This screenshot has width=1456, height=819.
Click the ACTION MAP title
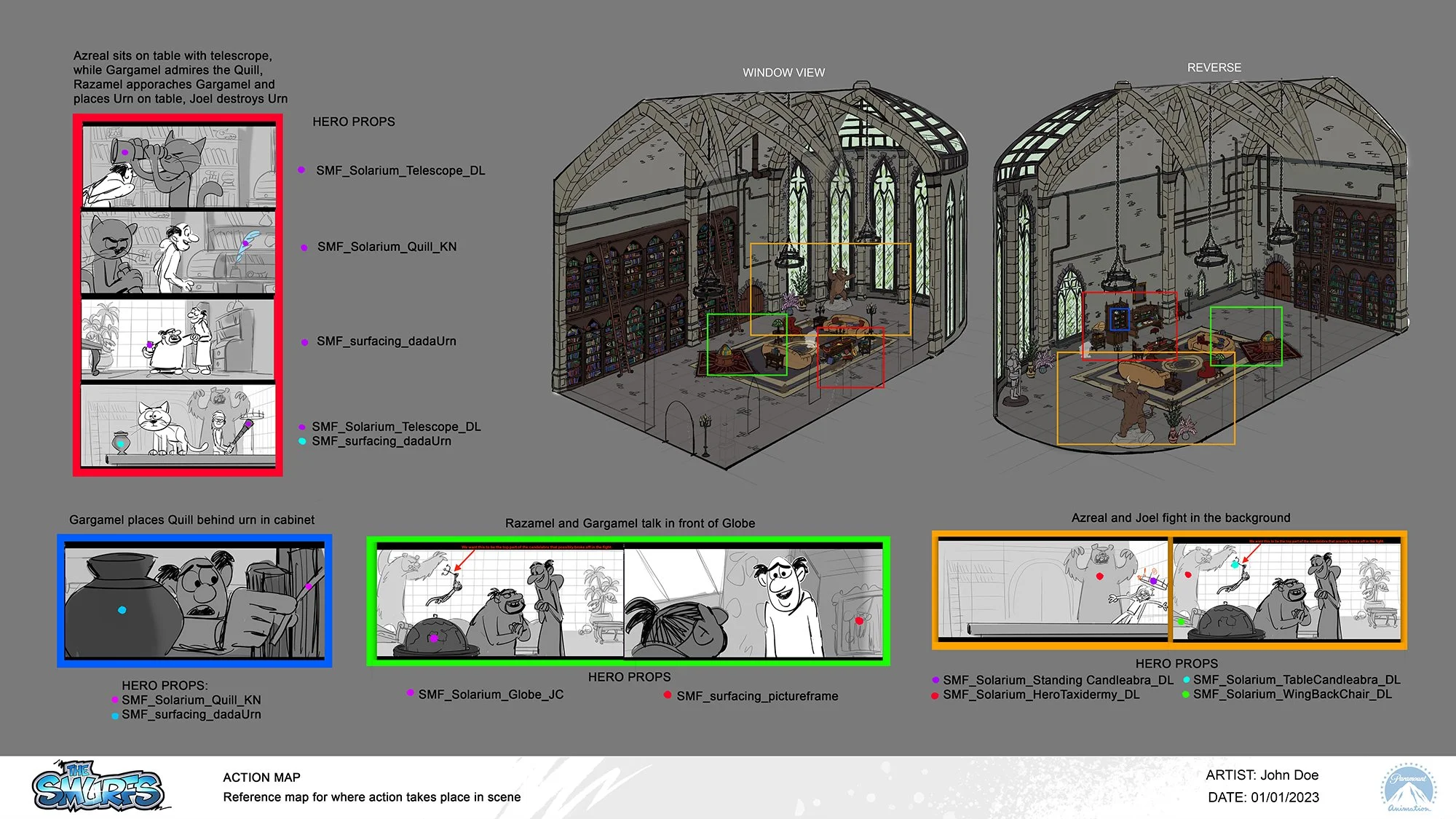pyautogui.click(x=262, y=778)
